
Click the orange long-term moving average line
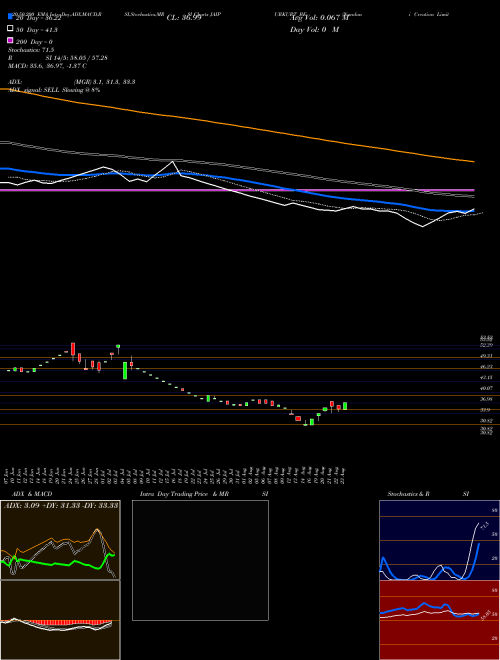pyautogui.click(x=237, y=125)
